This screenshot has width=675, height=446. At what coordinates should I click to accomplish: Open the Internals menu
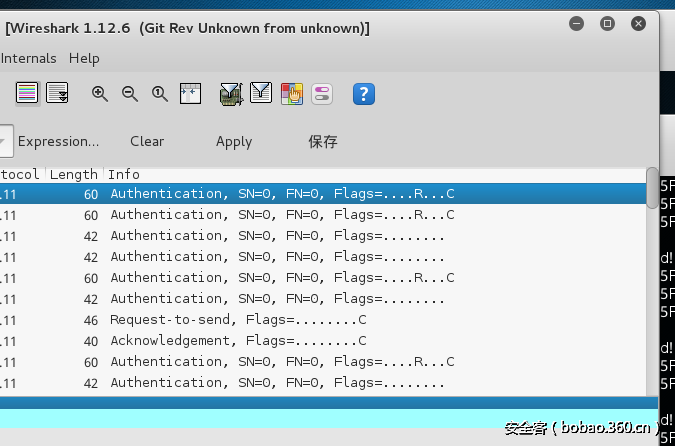point(28,58)
